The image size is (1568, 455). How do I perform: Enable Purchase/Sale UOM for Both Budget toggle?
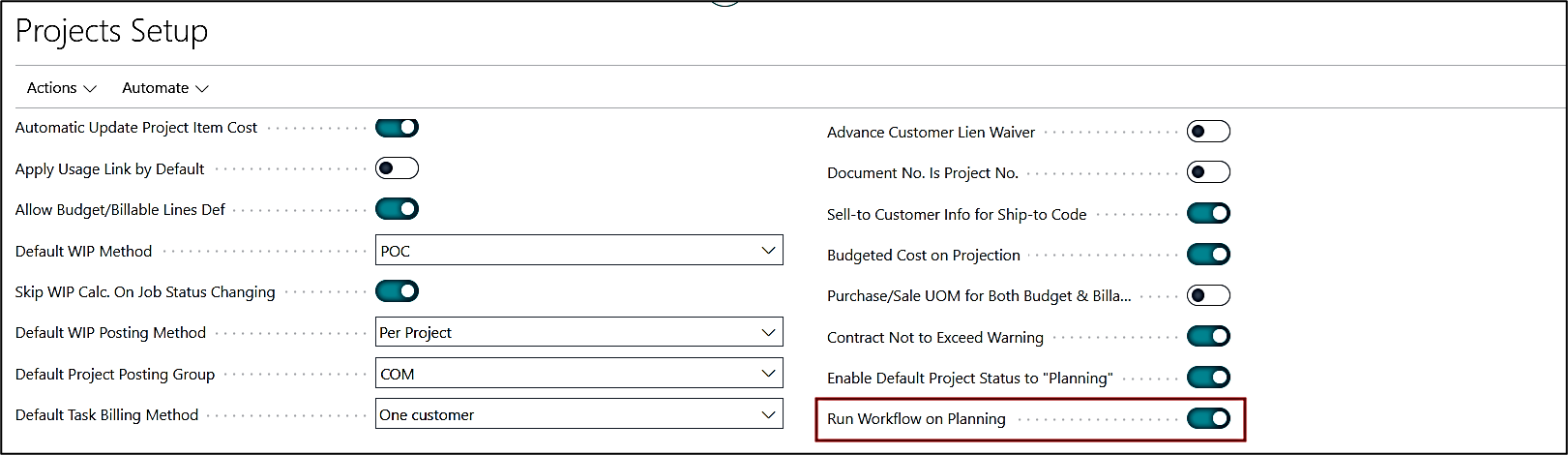(1208, 295)
